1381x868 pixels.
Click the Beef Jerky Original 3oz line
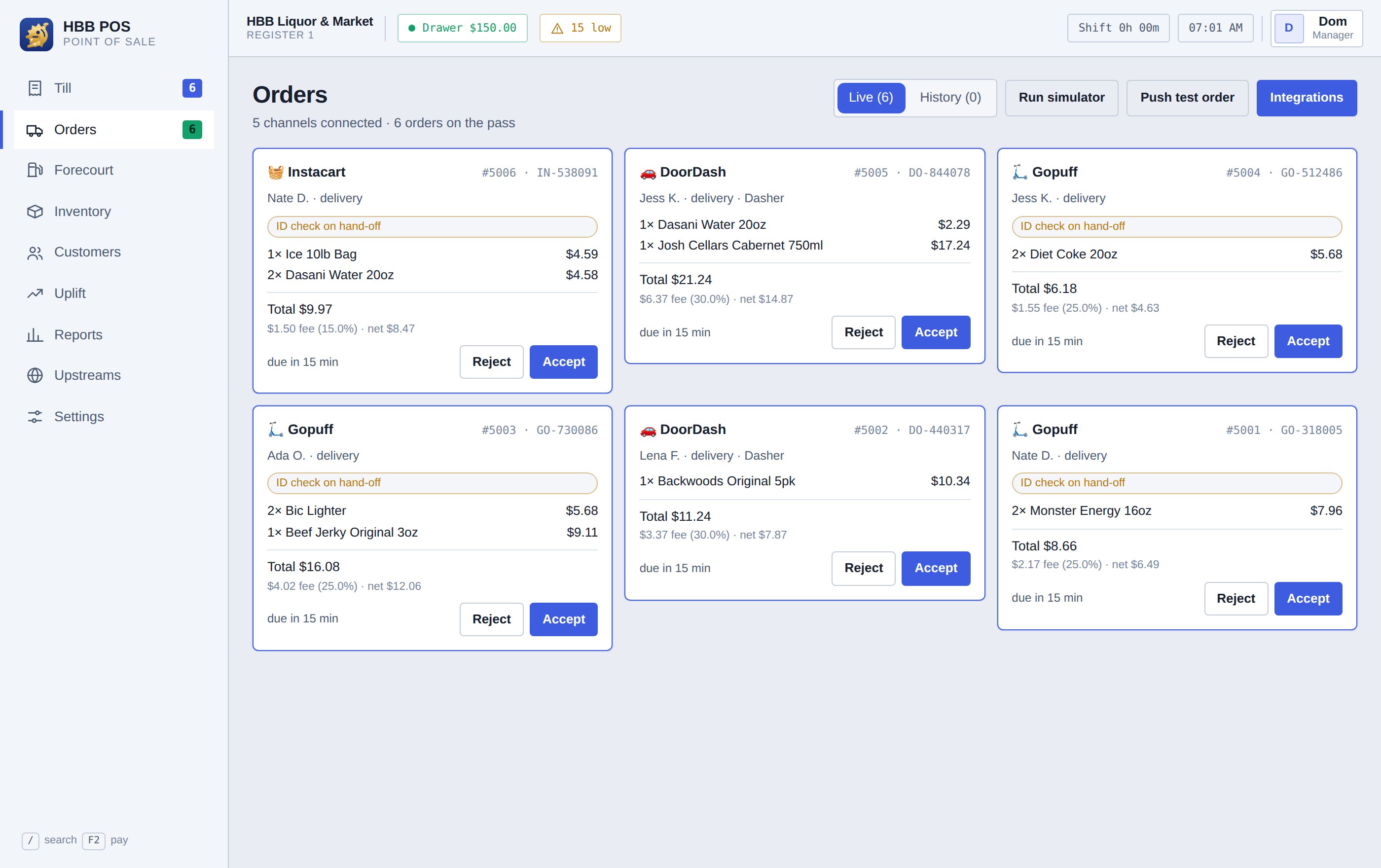[433, 532]
